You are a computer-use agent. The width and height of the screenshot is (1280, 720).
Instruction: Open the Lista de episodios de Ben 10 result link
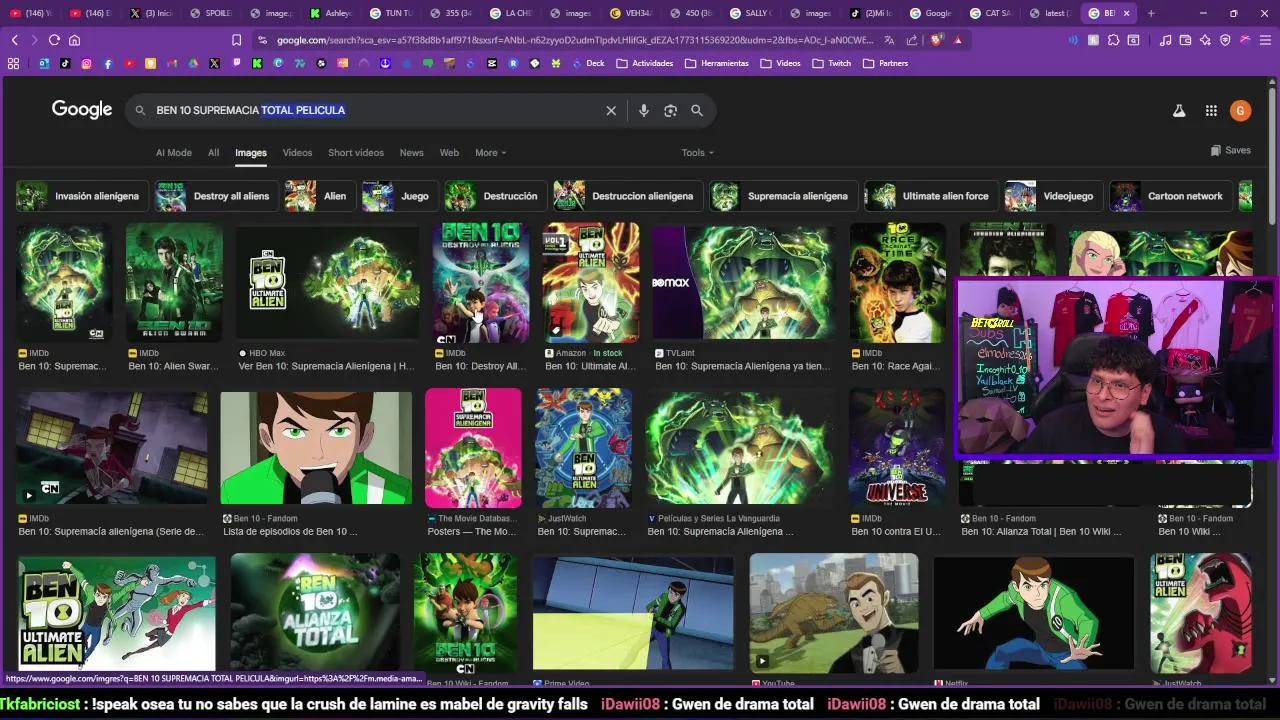pos(290,532)
